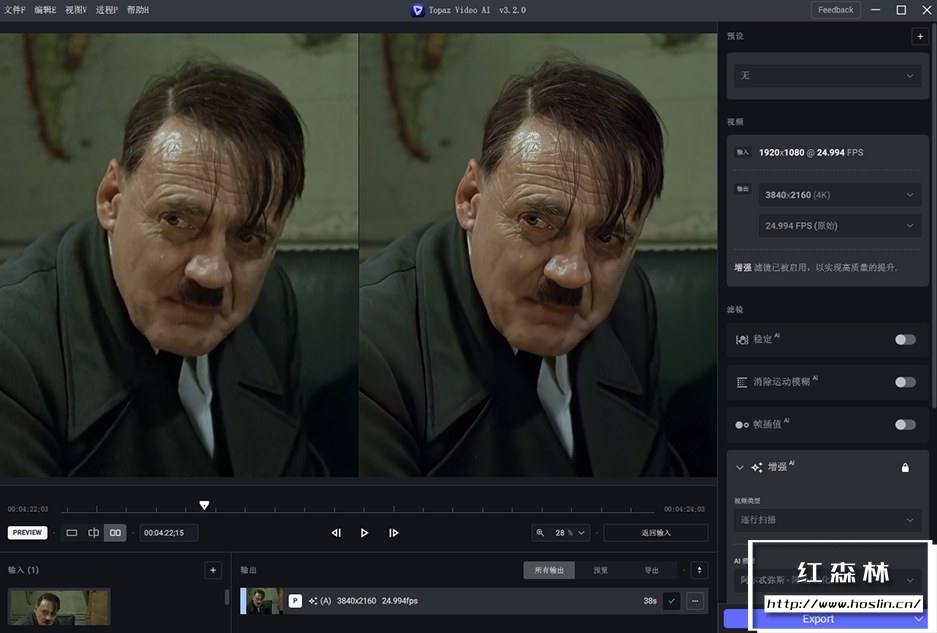Click the enhanced video right preview pane
This screenshot has width=937, height=633.
pyautogui.click(x=538, y=255)
